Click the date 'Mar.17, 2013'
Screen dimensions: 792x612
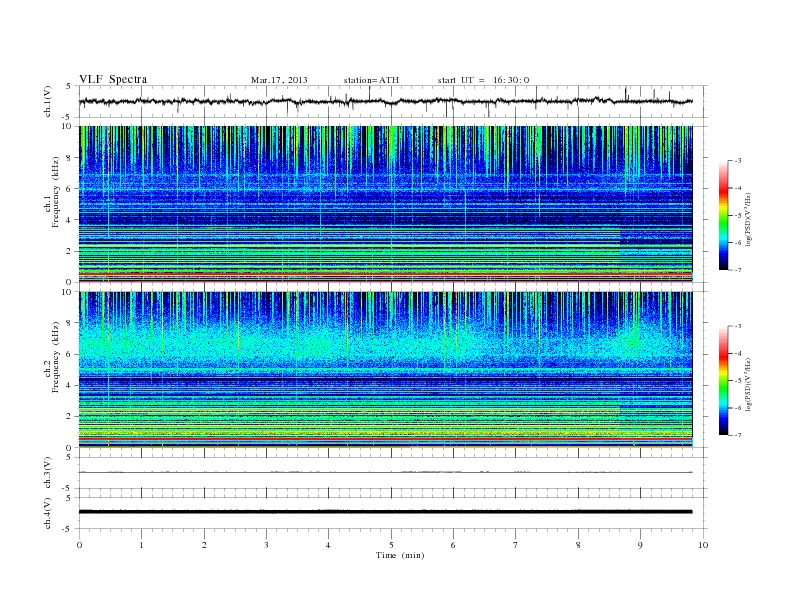(279, 80)
